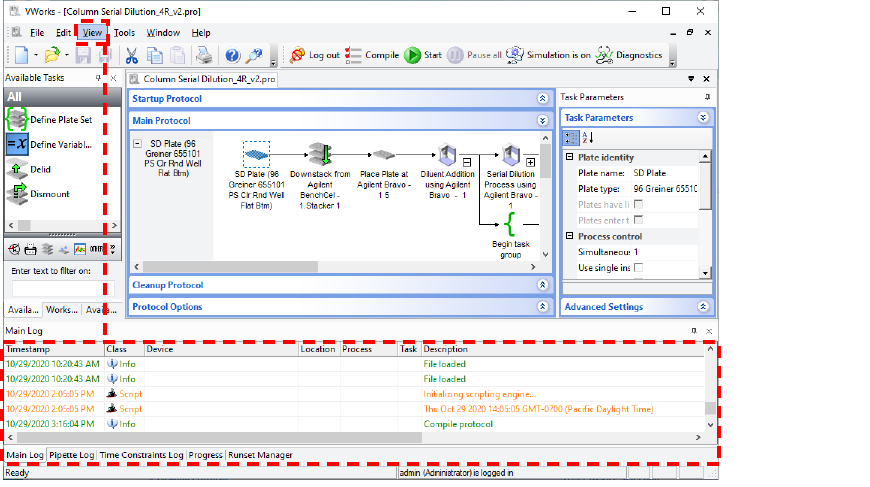Screen dimensions: 870x487
Task: Click the Print toolbar icon
Action: [204, 55]
